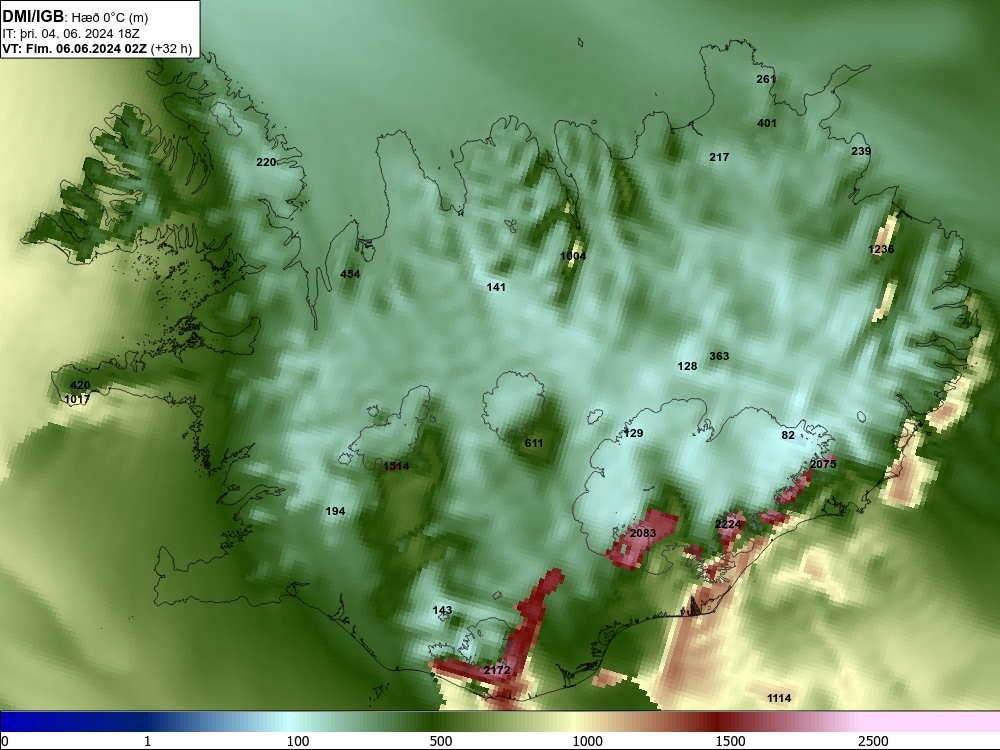
Task: Select the 363 height value
Action: coord(719,356)
